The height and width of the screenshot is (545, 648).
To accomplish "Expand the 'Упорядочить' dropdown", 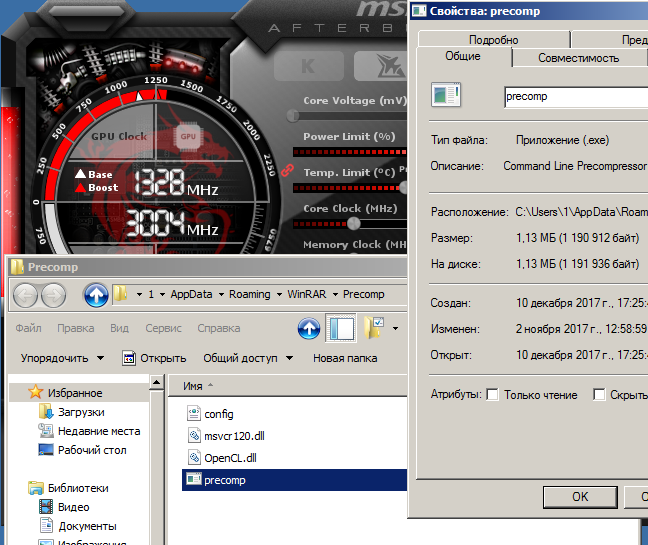I will 62,358.
